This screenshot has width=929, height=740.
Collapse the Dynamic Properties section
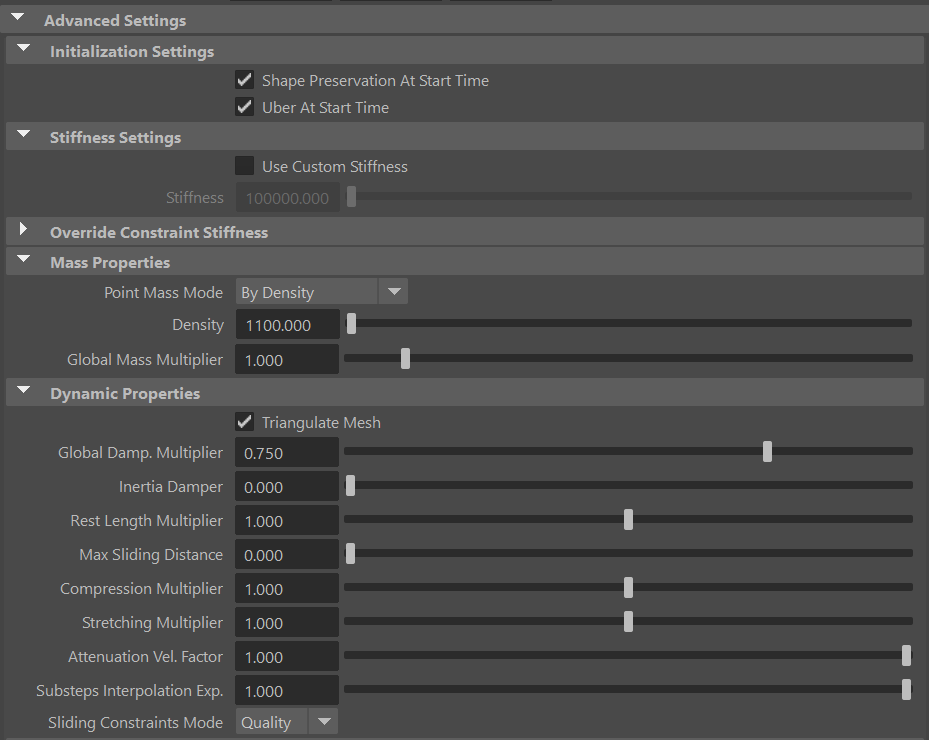click(x=22, y=391)
